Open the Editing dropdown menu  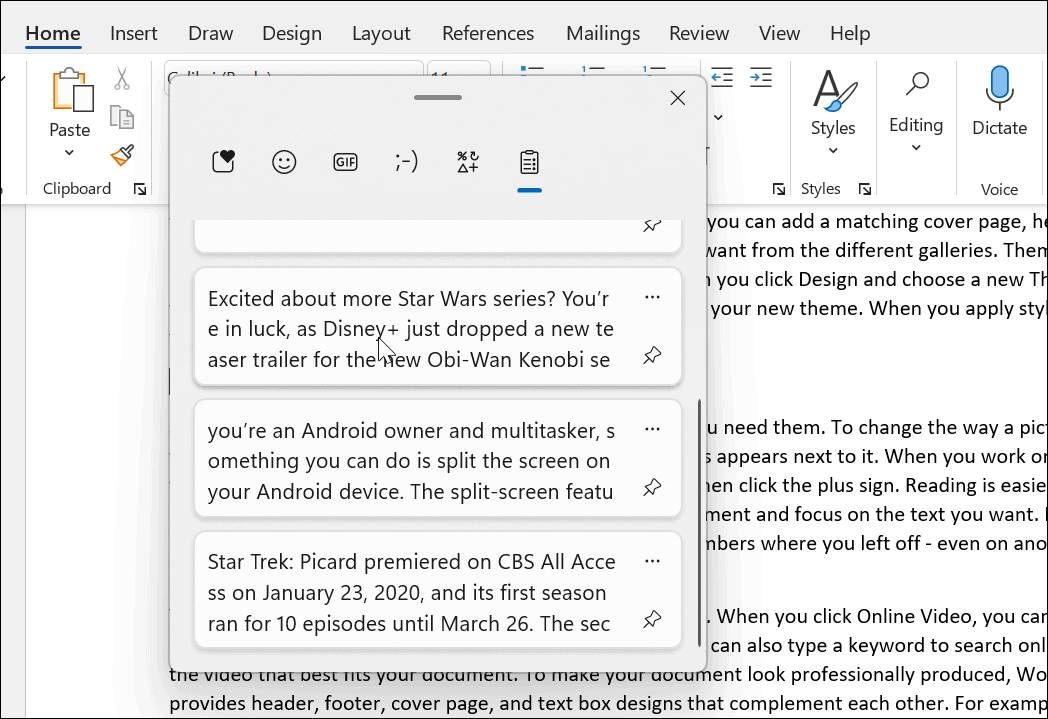915,148
